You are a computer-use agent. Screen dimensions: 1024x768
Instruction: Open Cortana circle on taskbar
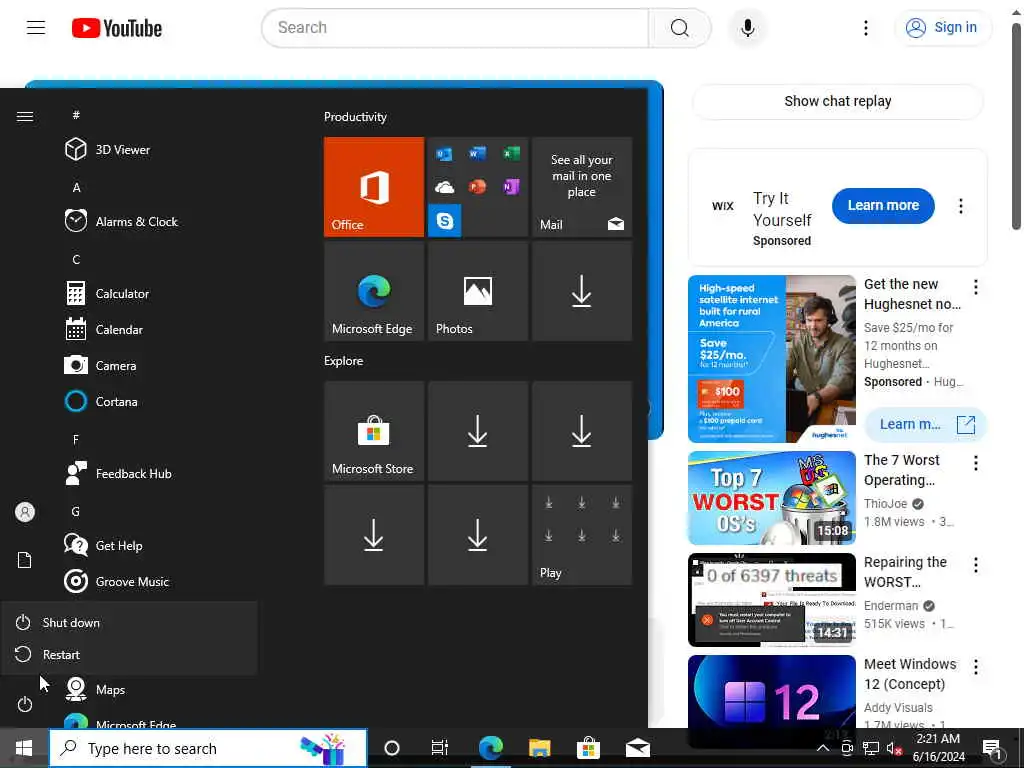[x=392, y=748]
